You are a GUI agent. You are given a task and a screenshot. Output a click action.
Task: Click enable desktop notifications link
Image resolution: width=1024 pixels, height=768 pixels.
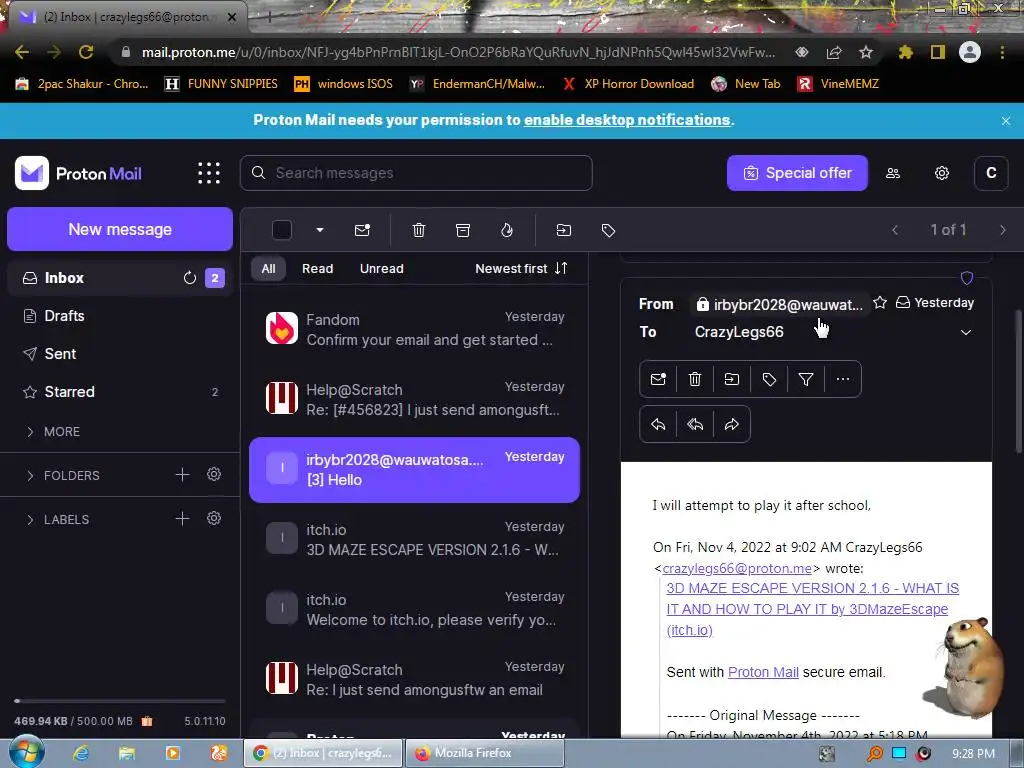coord(626,120)
